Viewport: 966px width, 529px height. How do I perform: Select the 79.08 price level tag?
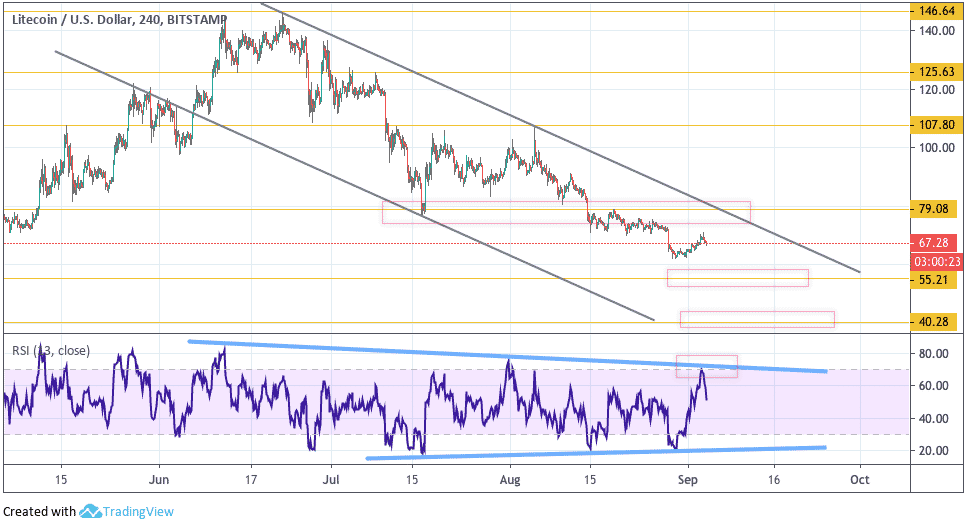point(933,209)
